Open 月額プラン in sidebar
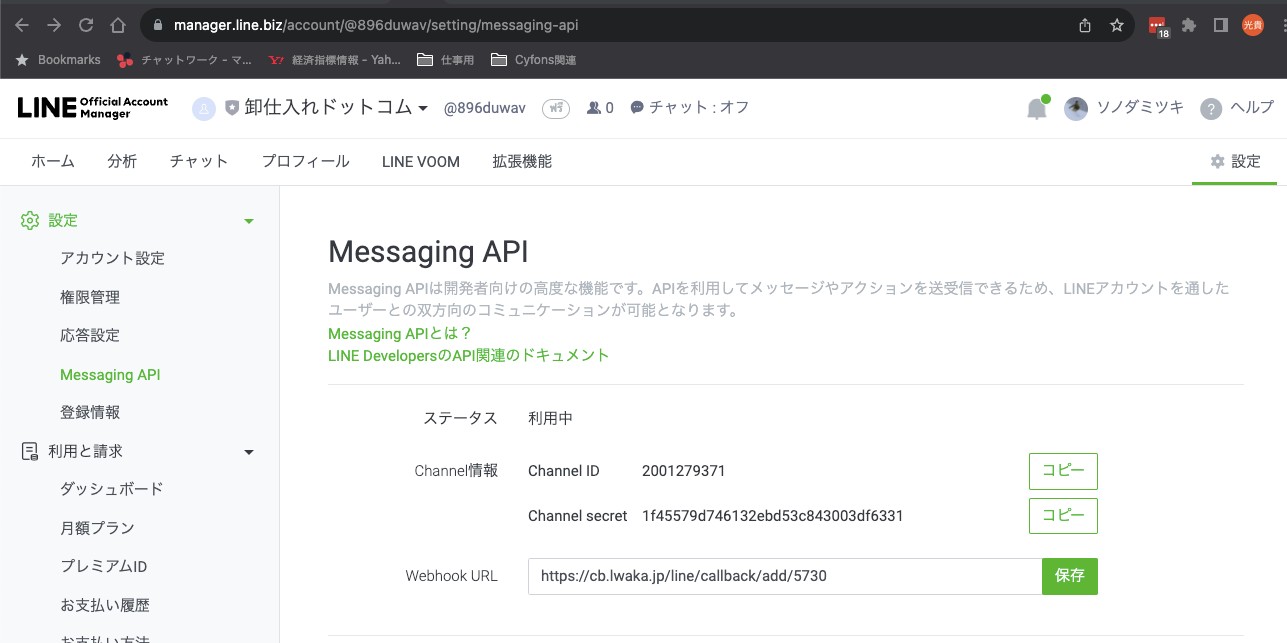This screenshot has height=643, width=1287. [97, 528]
